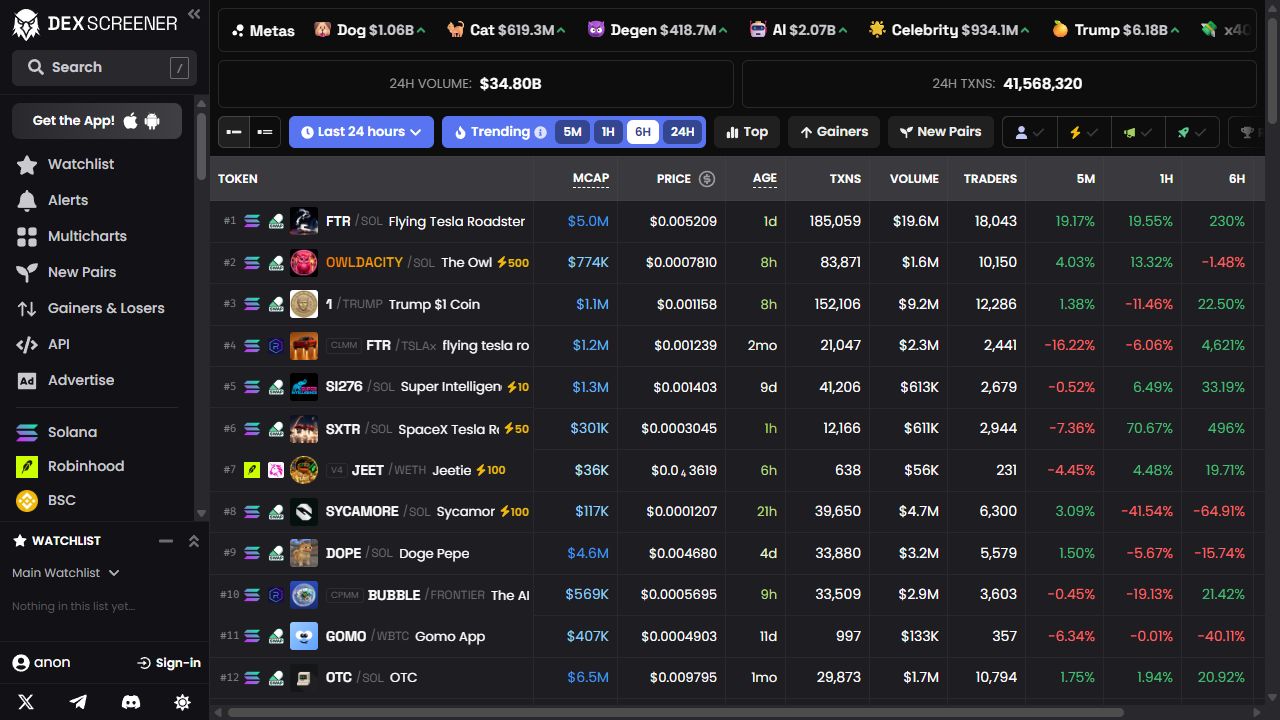Click the Robinhood chain icon on JEET row
The height and width of the screenshot is (720, 1280).
pyautogui.click(x=252, y=470)
